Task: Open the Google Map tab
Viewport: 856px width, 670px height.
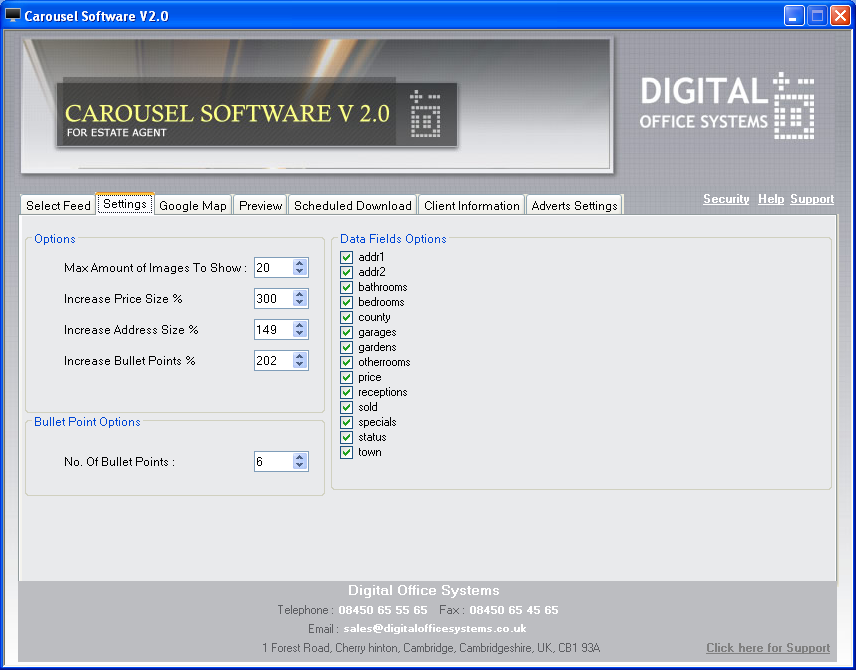Action: coord(193,206)
